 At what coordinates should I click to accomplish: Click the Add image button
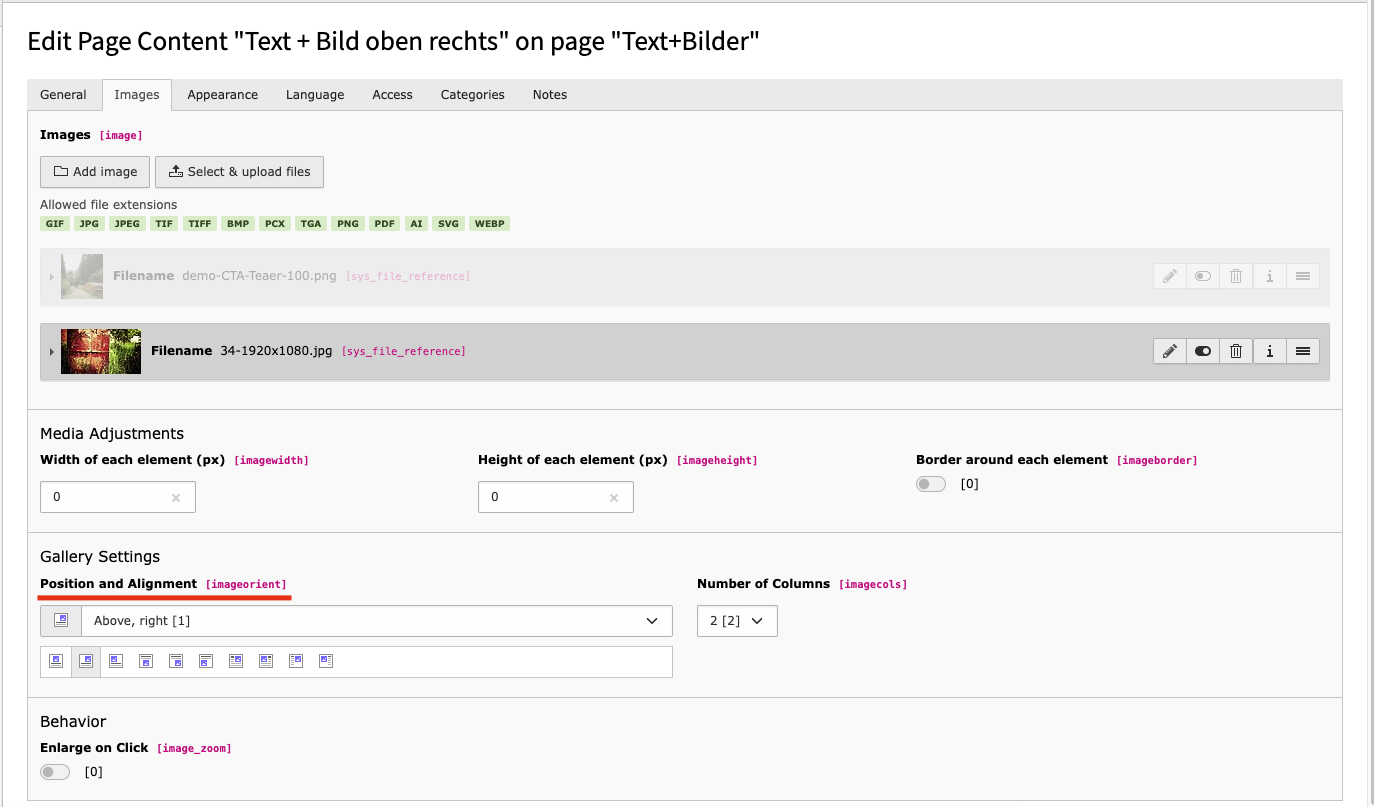pyautogui.click(x=95, y=172)
